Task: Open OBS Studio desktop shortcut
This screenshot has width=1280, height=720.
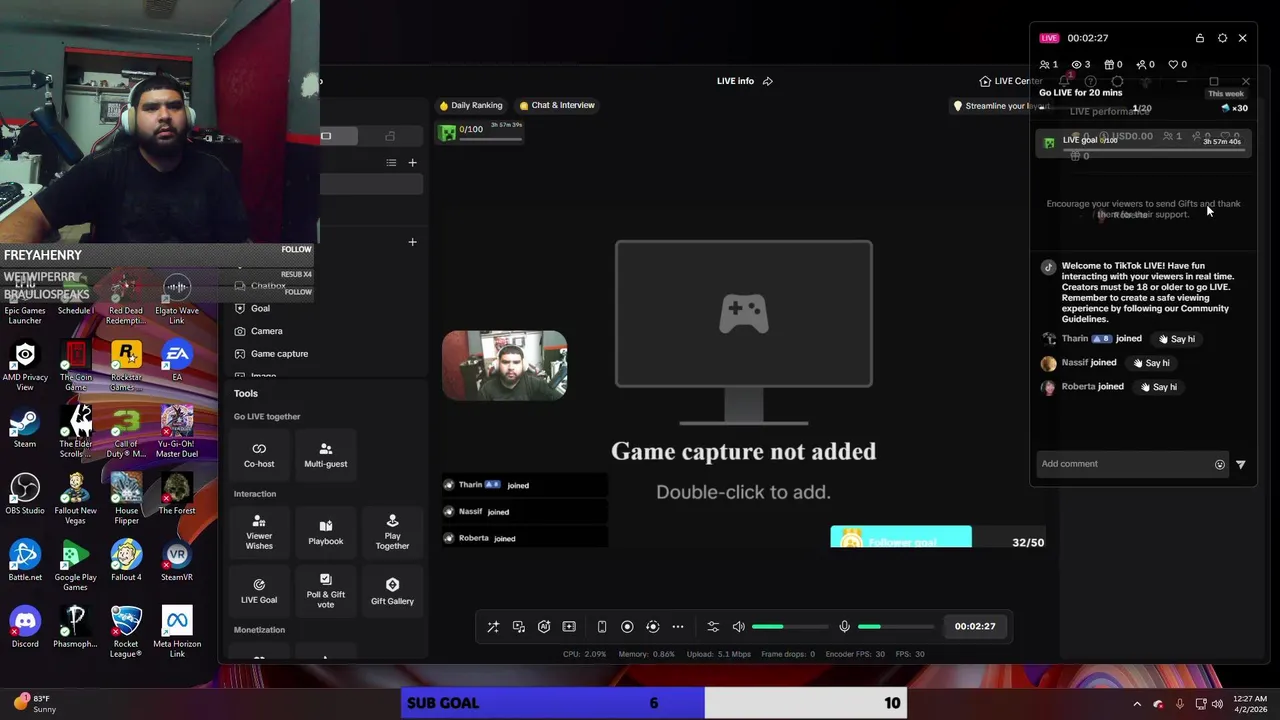Action: pos(25,495)
